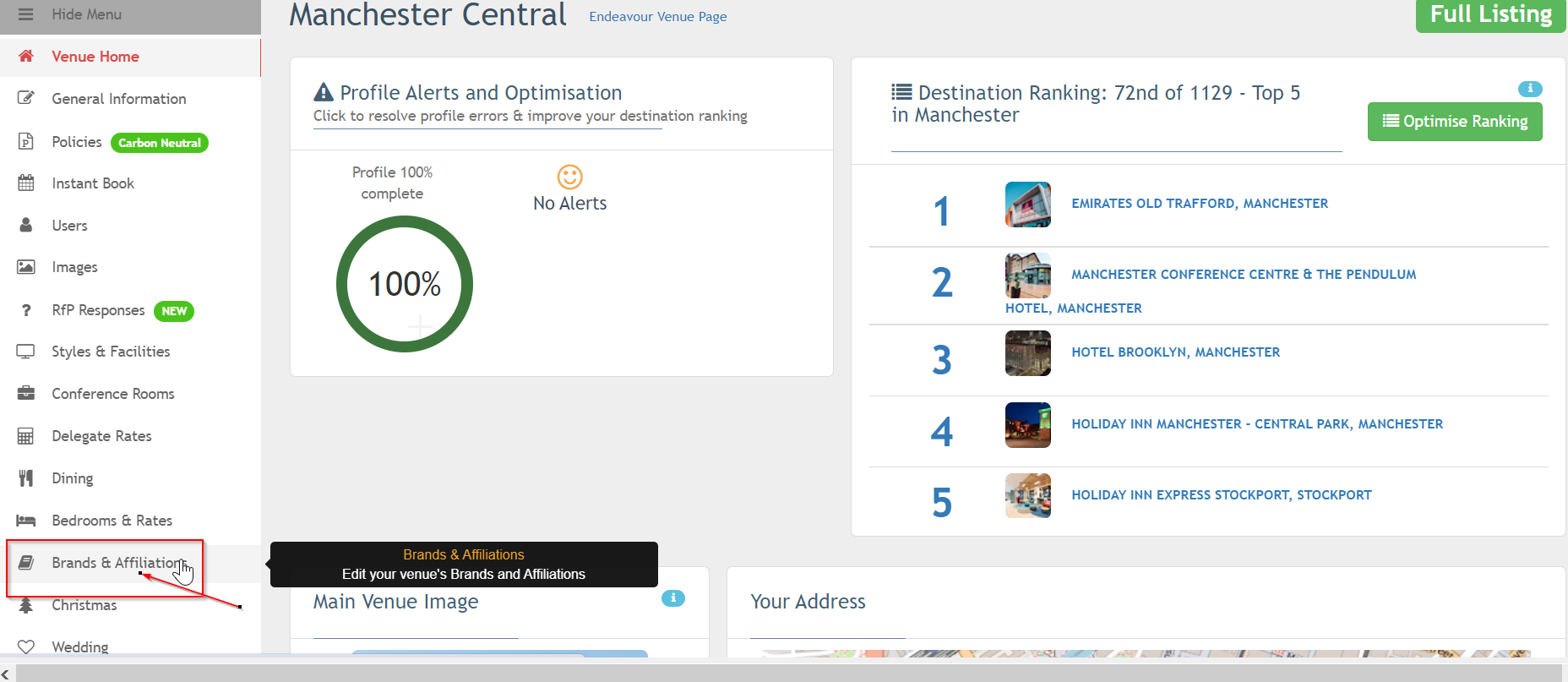The image size is (1568, 682).
Task: Click the RfP Responses question mark icon
Action: point(26,310)
